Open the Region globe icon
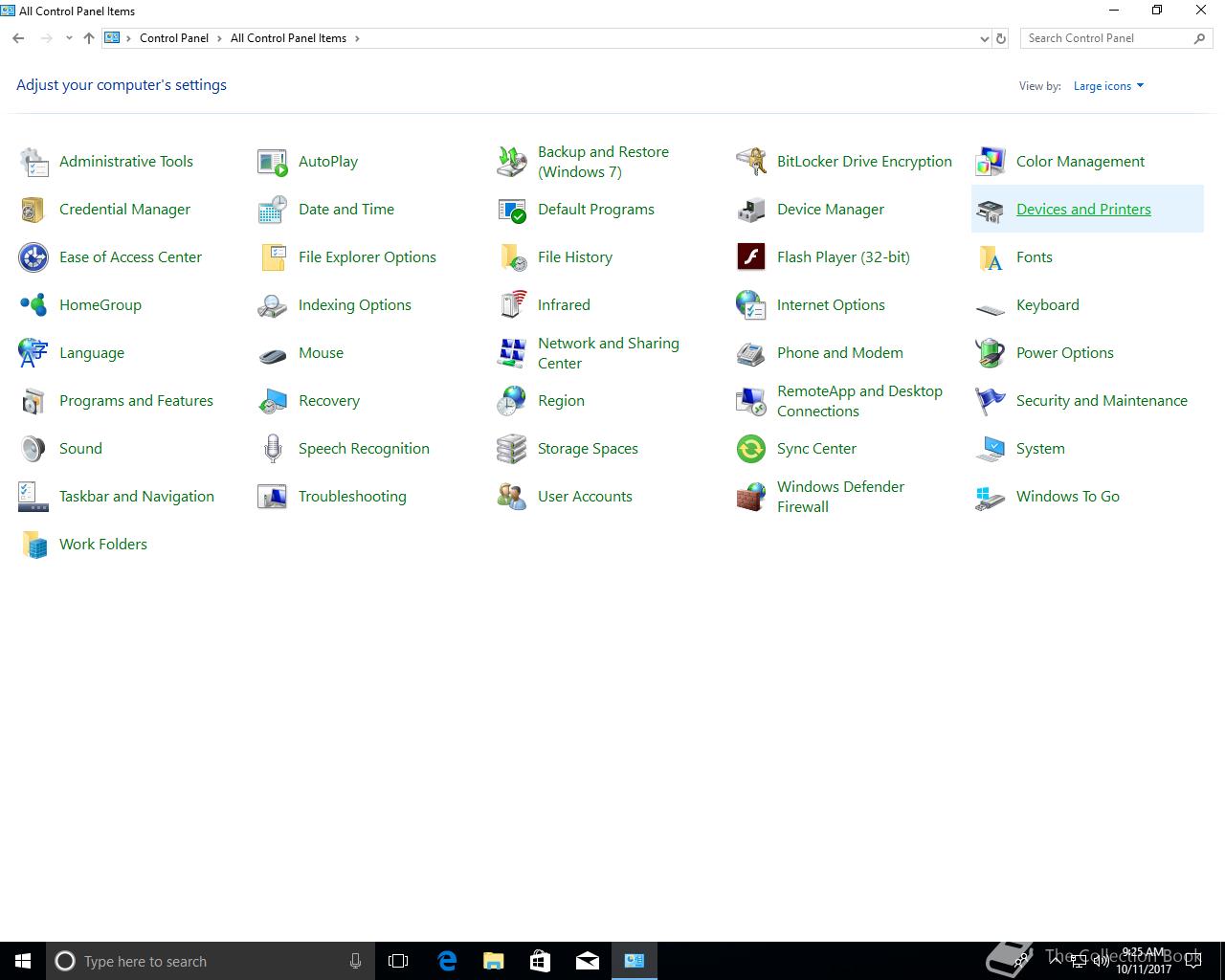Screen dimensions: 1225x980 [x=512, y=401]
